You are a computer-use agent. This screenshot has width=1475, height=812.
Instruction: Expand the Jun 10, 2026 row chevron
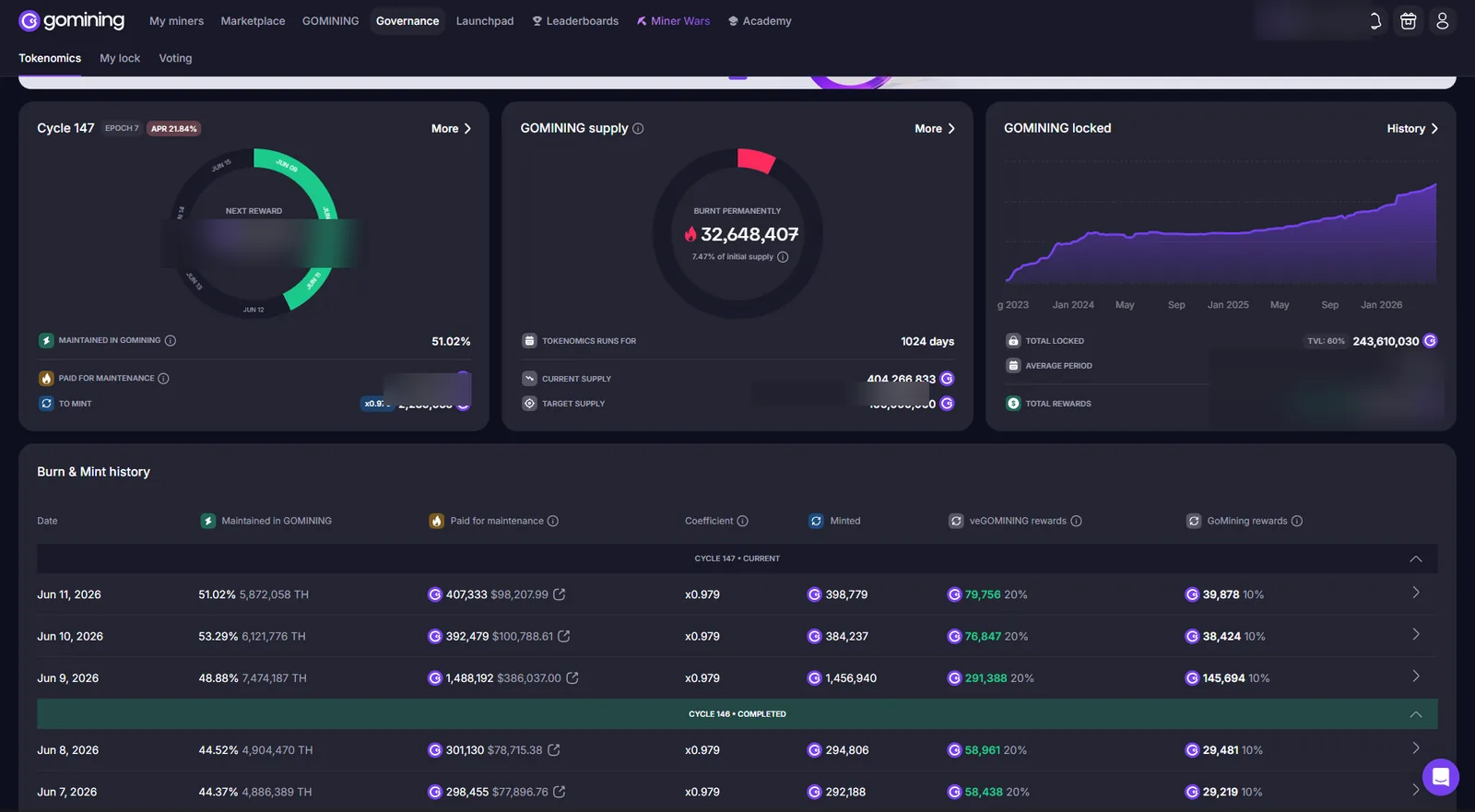click(1416, 634)
